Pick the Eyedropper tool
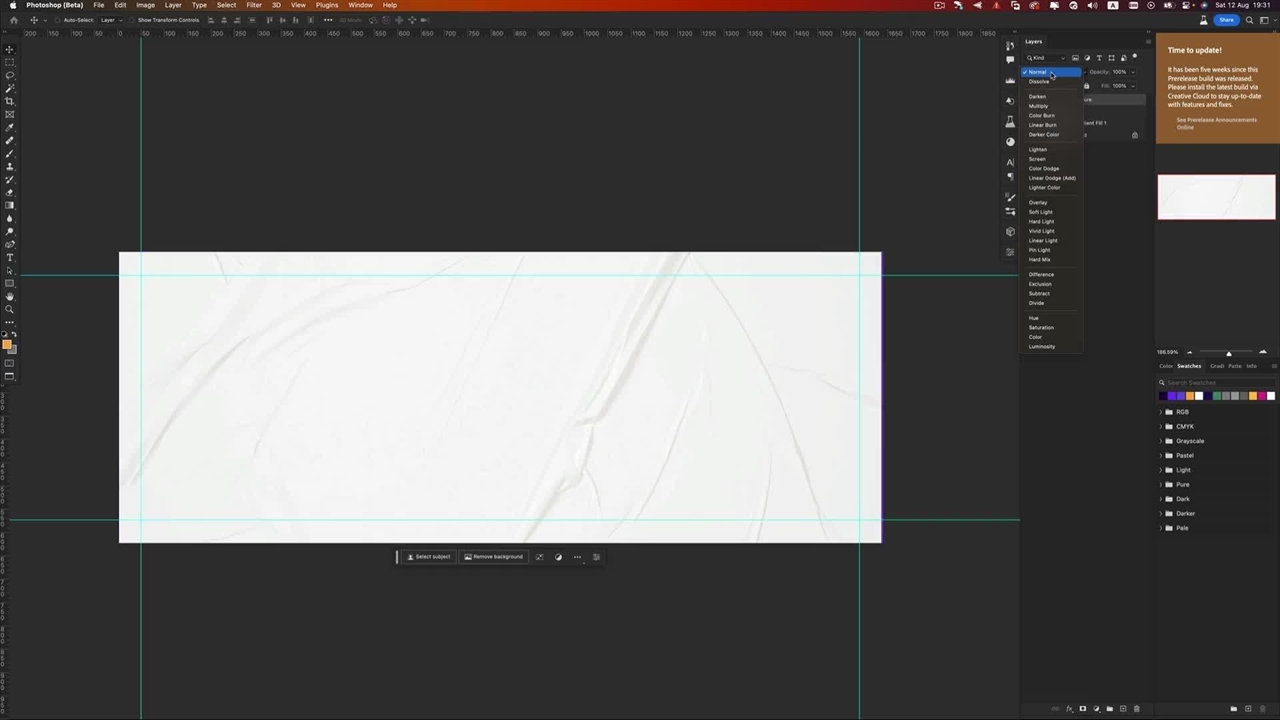The height and width of the screenshot is (720, 1280). pos(10,127)
